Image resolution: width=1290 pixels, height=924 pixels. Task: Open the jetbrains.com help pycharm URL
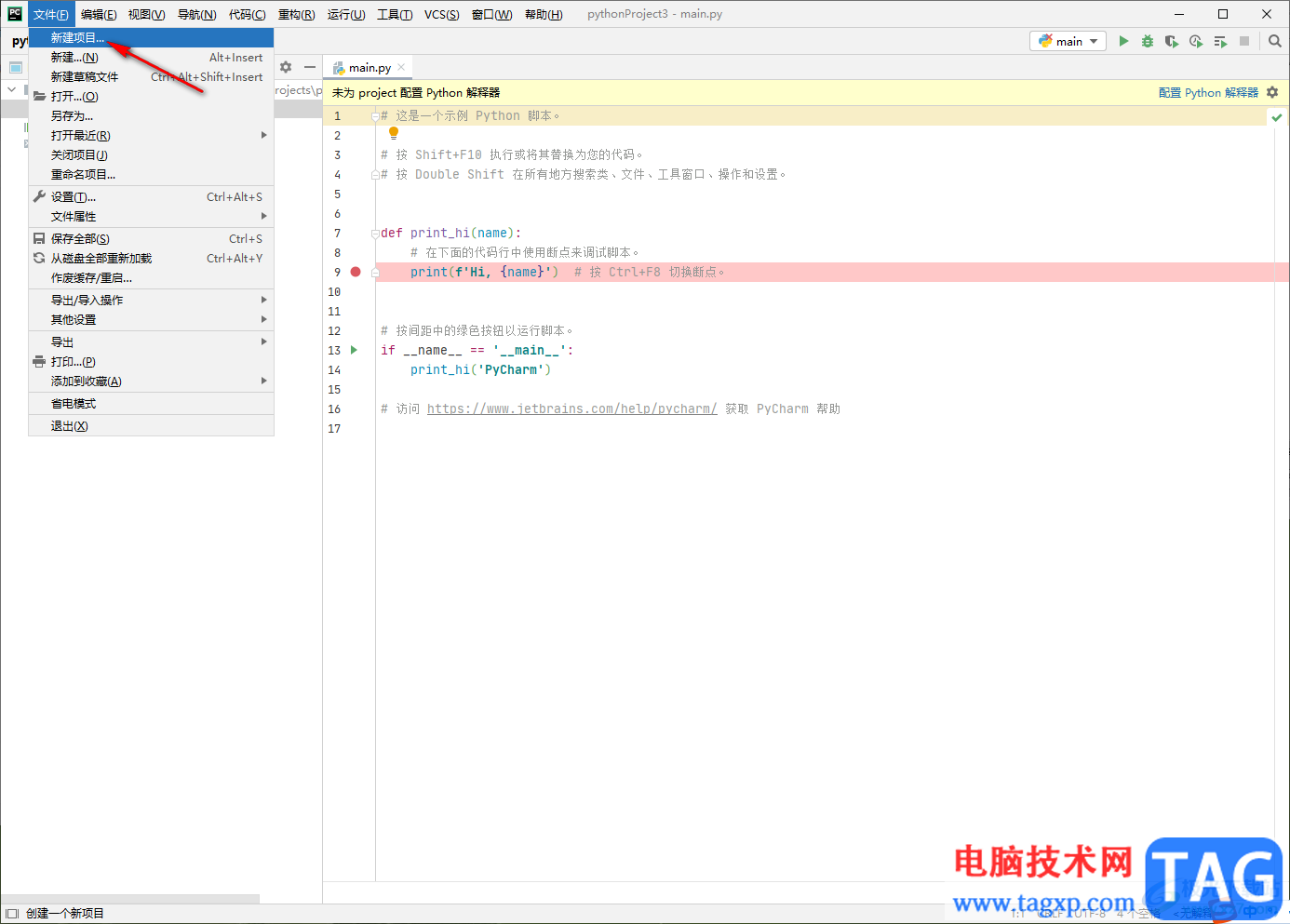(571, 408)
